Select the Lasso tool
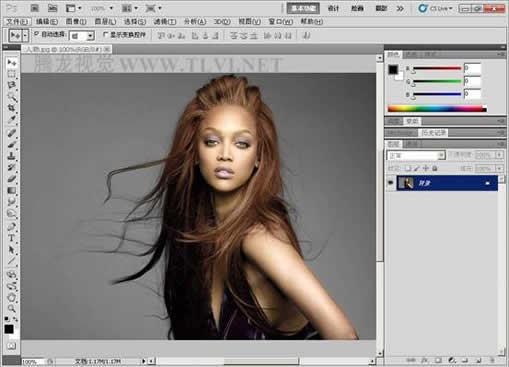Screen dimensions: 509x367 click(12, 85)
